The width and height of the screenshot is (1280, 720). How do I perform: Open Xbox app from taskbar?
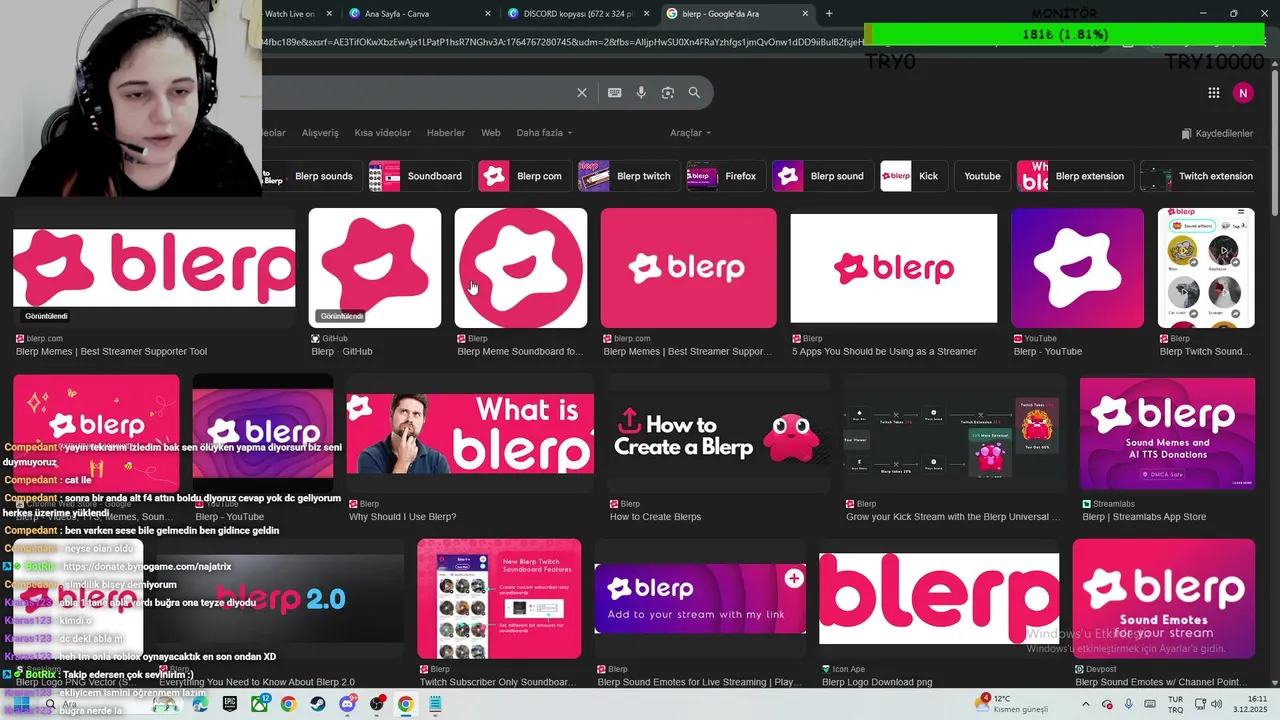(x=259, y=704)
